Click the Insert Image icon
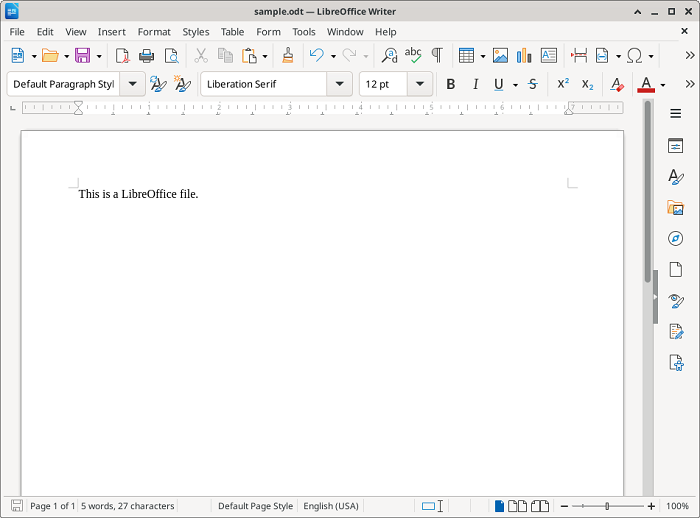Image resolution: width=700 pixels, height=518 pixels. click(500, 56)
